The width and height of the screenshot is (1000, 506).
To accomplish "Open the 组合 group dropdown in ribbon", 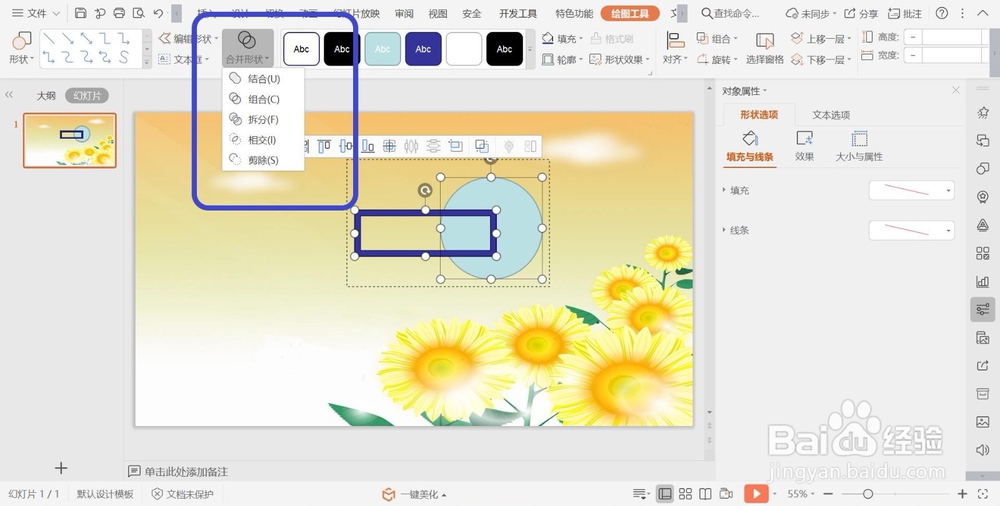I will 717,39.
